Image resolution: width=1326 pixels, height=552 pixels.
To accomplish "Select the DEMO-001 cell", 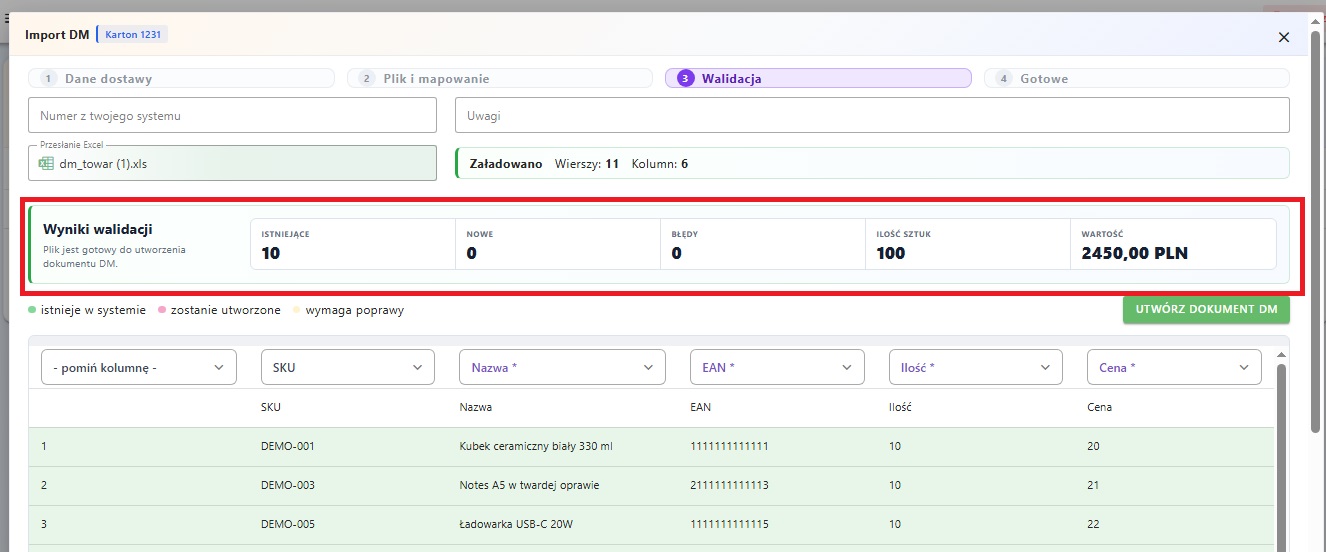I will (288, 446).
